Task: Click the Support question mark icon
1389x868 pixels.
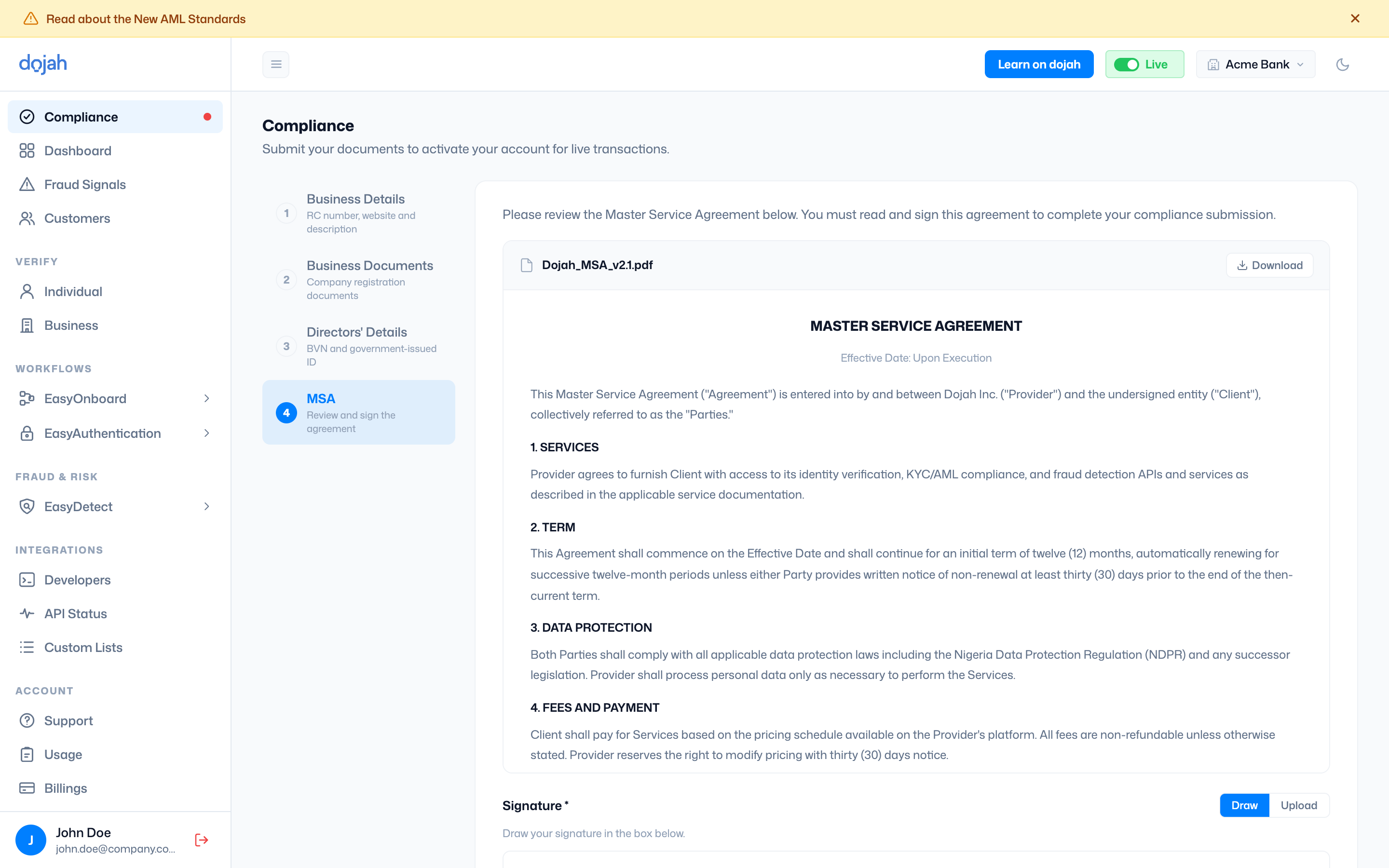Action: (x=27, y=720)
